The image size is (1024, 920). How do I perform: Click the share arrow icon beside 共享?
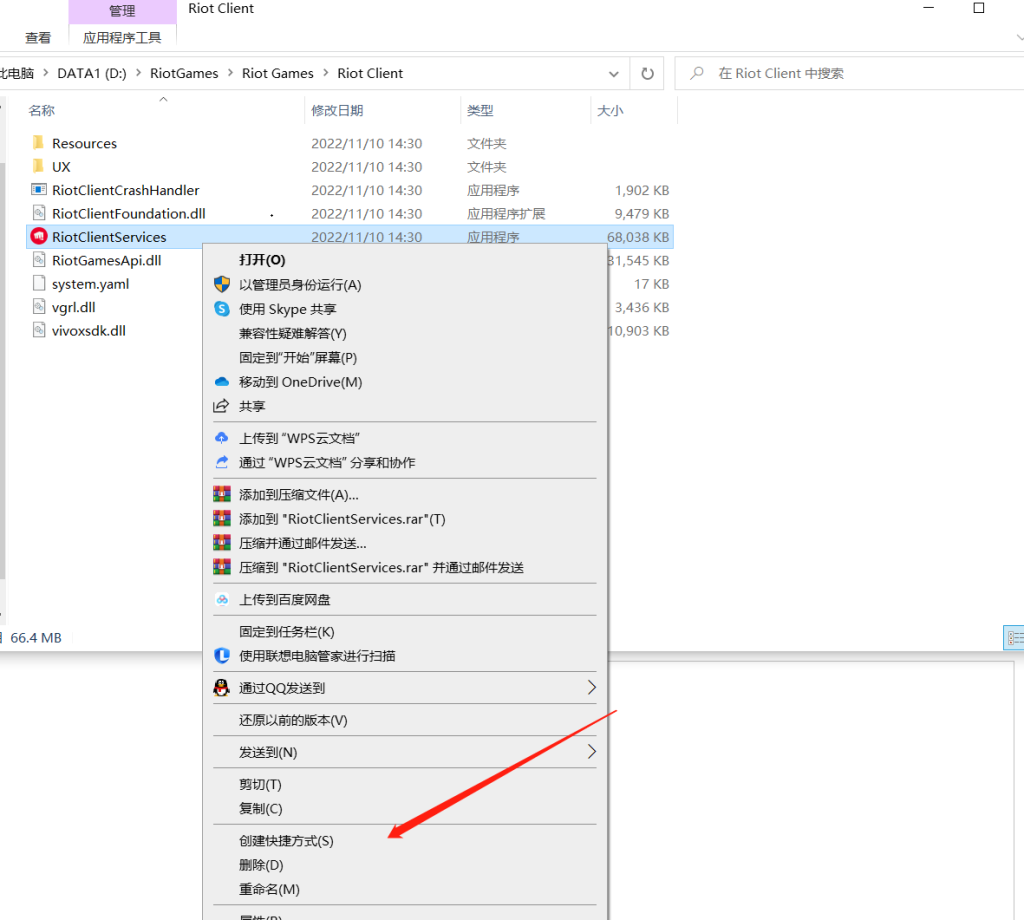tap(221, 406)
